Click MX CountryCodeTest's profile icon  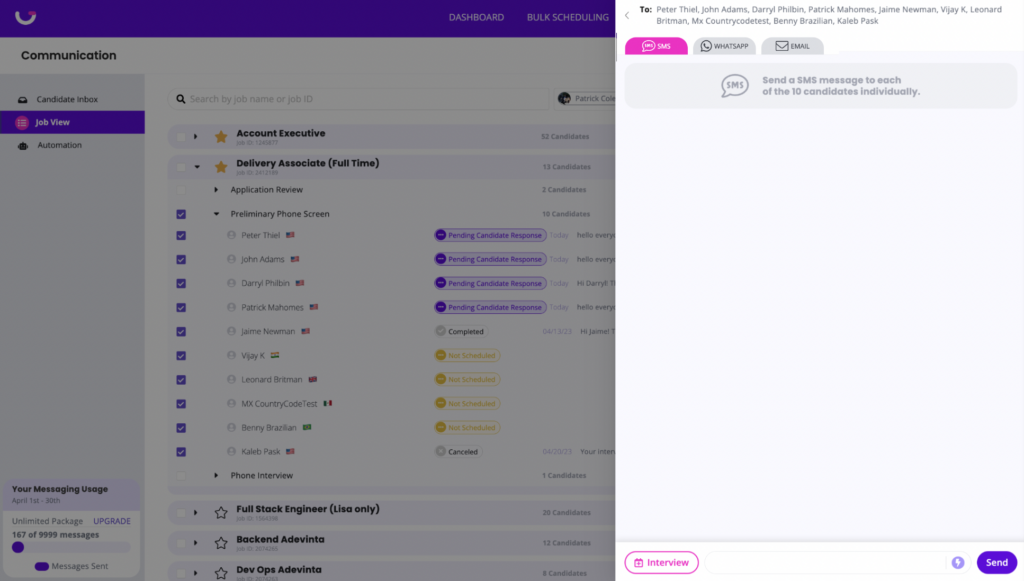pyautogui.click(x=231, y=403)
